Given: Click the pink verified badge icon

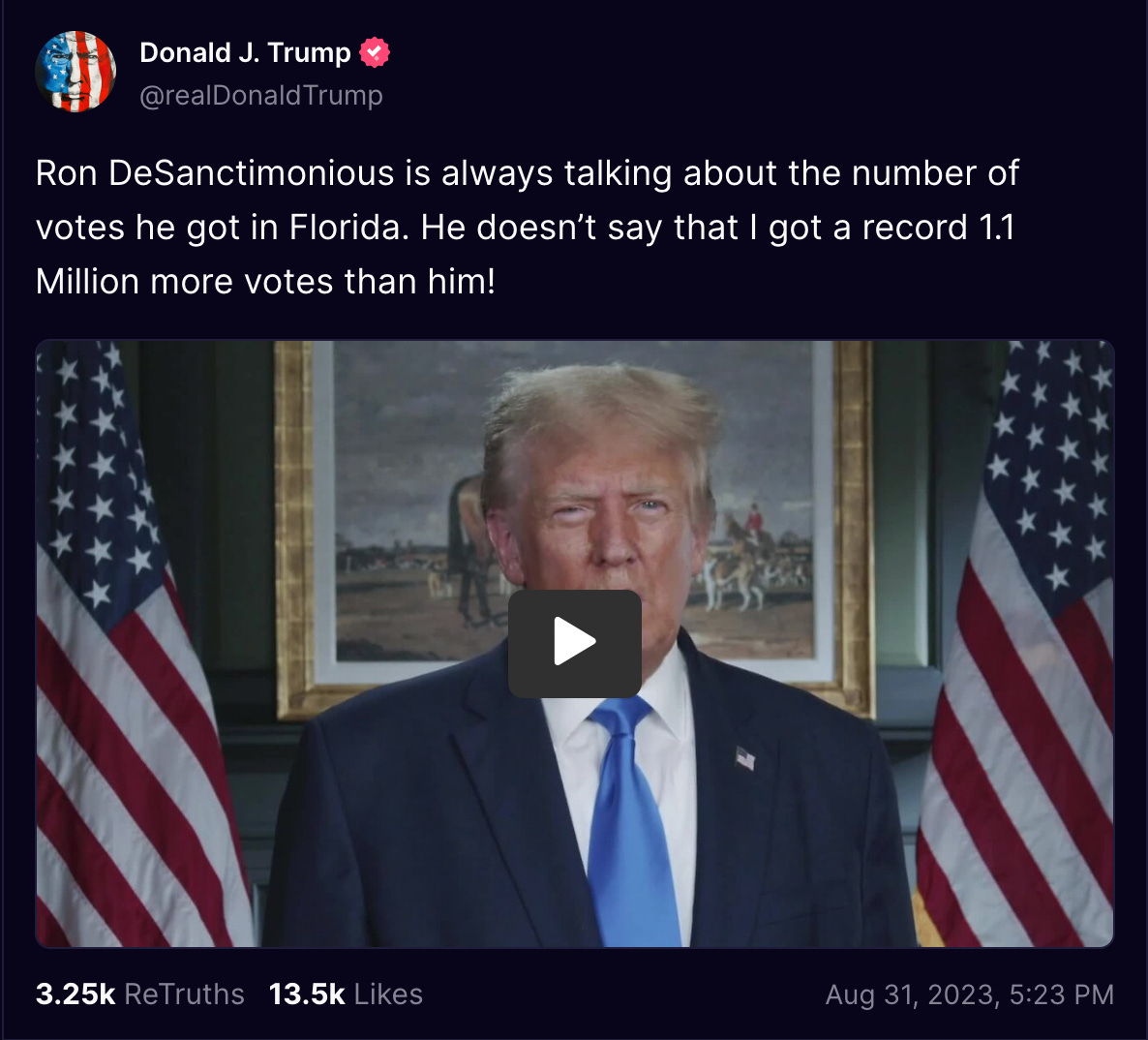Looking at the screenshot, I should point(375,52).
